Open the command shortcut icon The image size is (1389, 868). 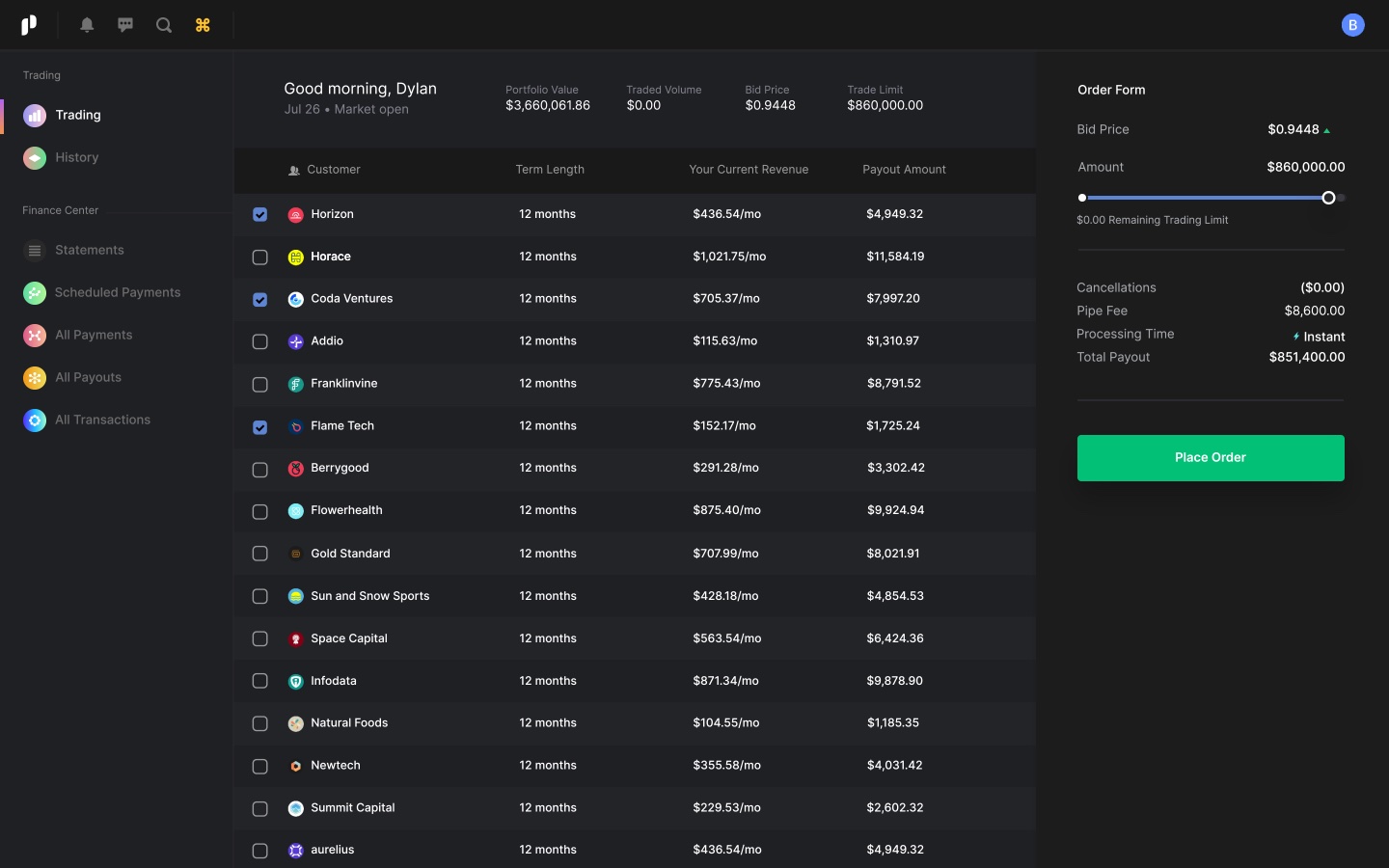point(203,25)
